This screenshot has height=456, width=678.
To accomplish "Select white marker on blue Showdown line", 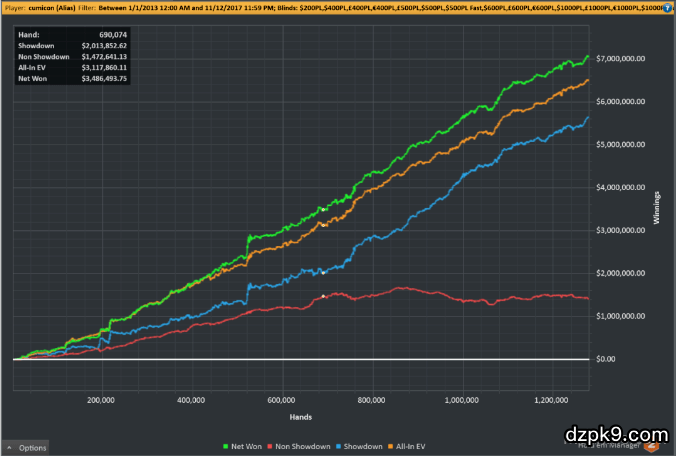I will click(x=323, y=272).
